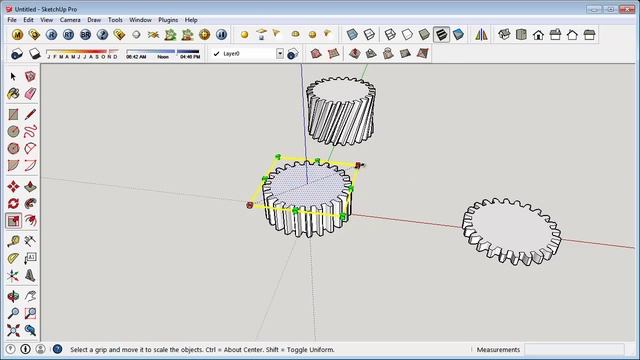Click the red corner scale grip

(358, 165)
